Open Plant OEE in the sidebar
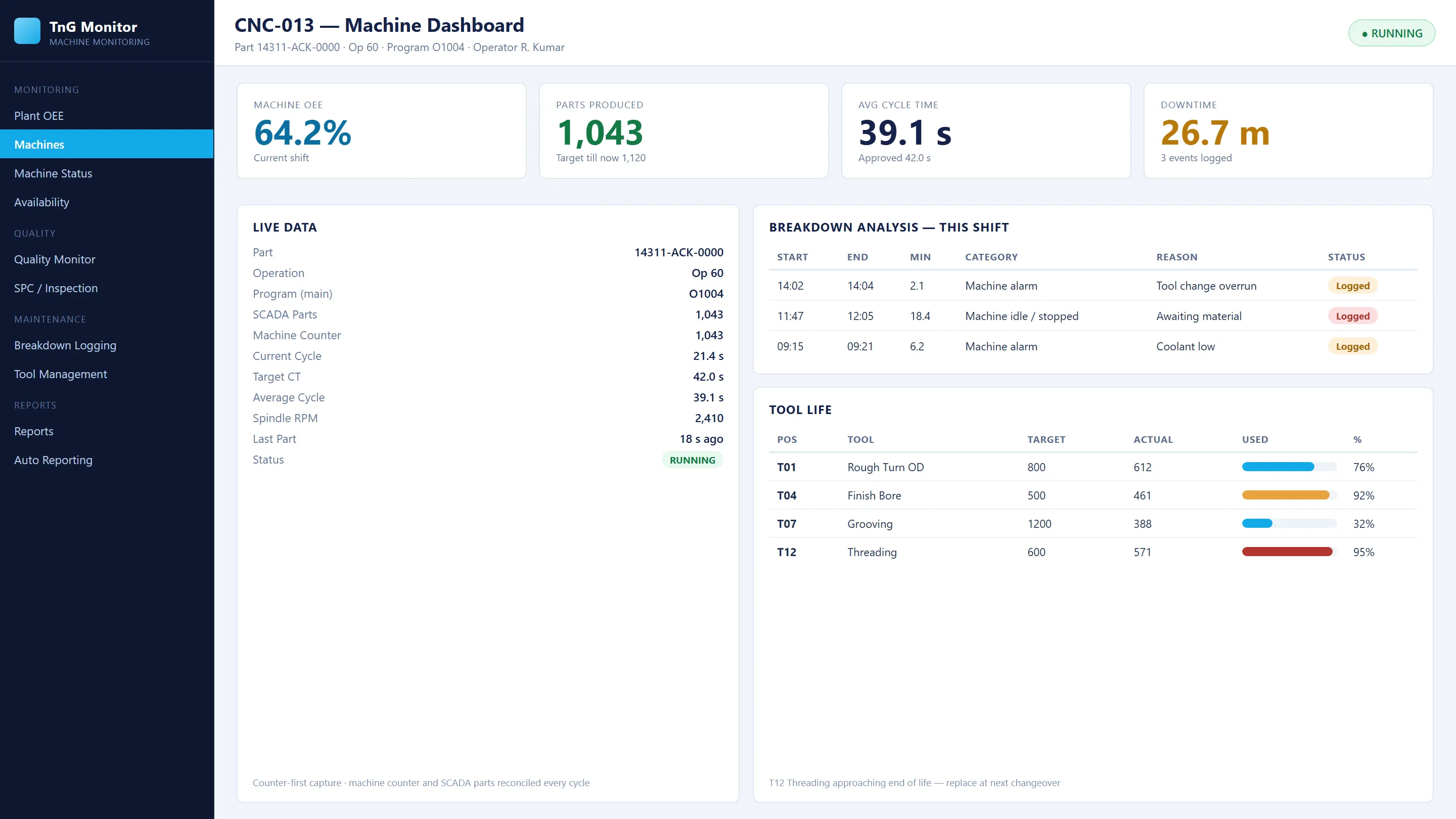 pyautogui.click(x=107, y=115)
